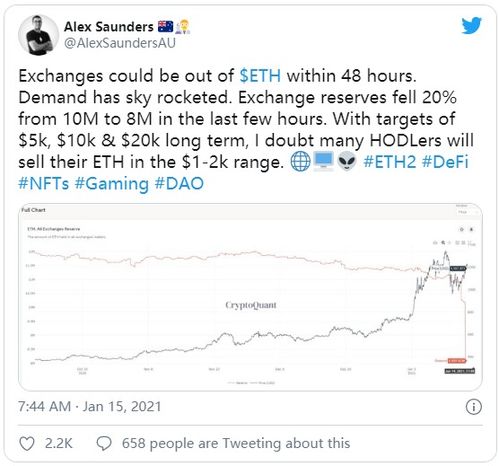Follow the #NFTs hashtag link
Image resolution: width=499 pixels, height=466 pixels.
[x=44, y=184]
